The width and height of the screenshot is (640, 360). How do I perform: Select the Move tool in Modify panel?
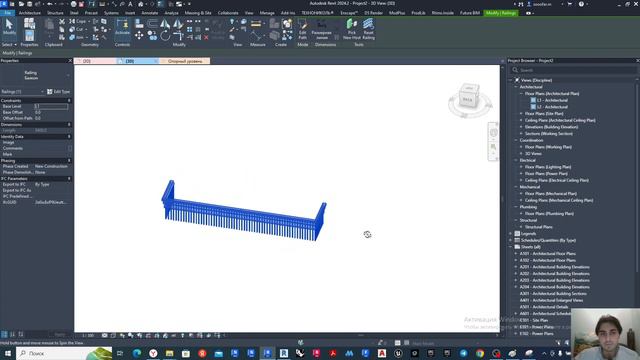pyautogui.click(x=139, y=36)
